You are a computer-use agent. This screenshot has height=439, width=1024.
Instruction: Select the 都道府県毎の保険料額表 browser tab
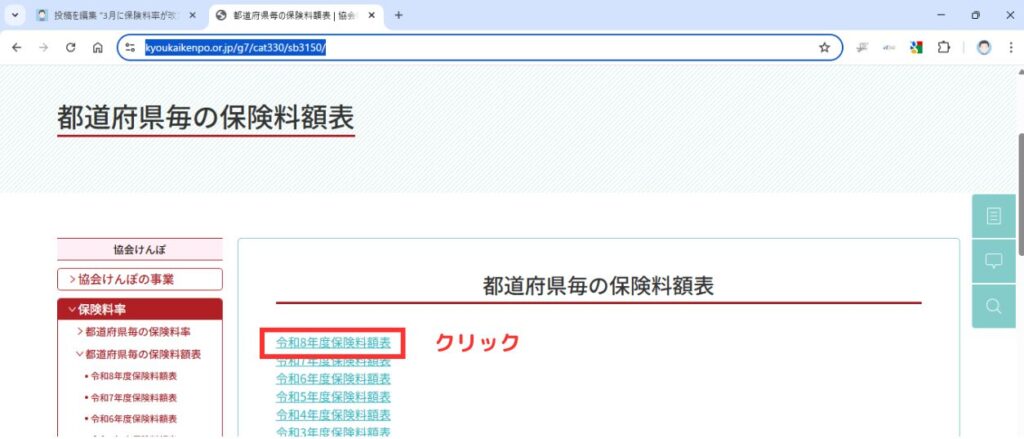pos(295,15)
